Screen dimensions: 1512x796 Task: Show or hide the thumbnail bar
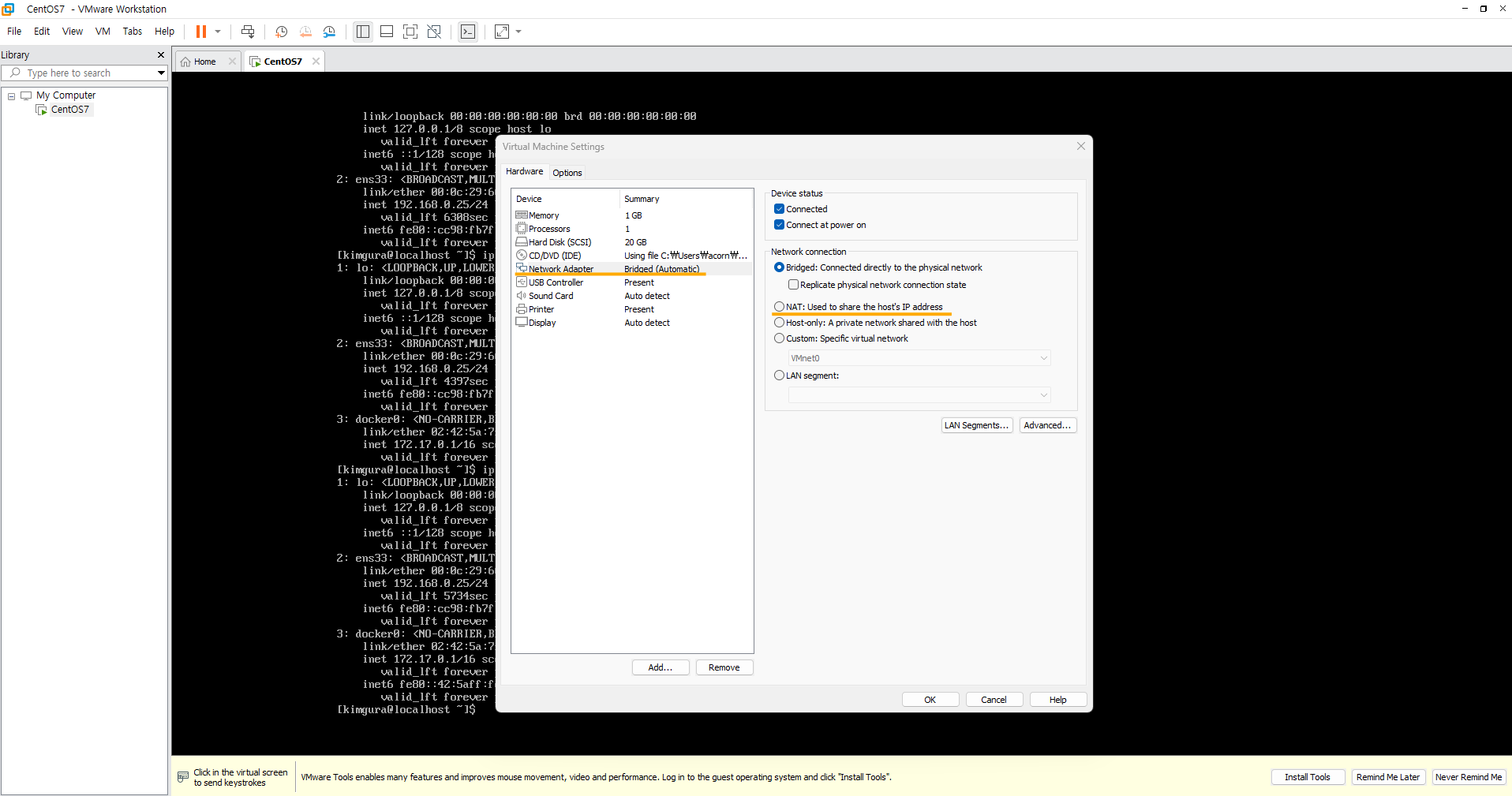(x=386, y=32)
